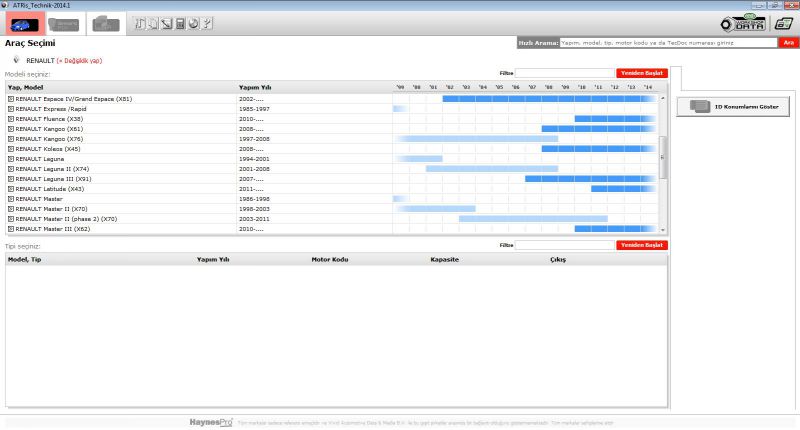Click the row icon beside RENAULT Master II (X70)
The image size is (800, 430).
pyautogui.click(x=11, y=209)
